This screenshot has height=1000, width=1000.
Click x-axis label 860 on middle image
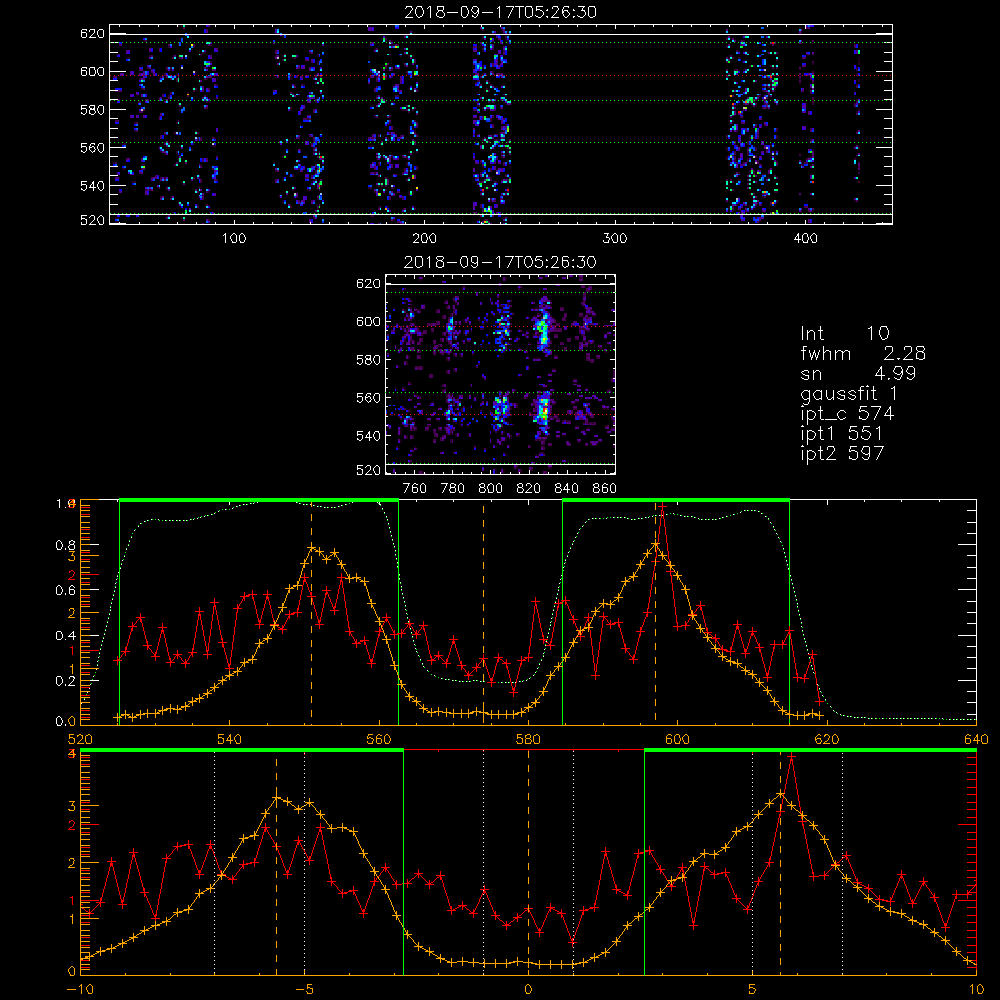click(x=605, y=489)
